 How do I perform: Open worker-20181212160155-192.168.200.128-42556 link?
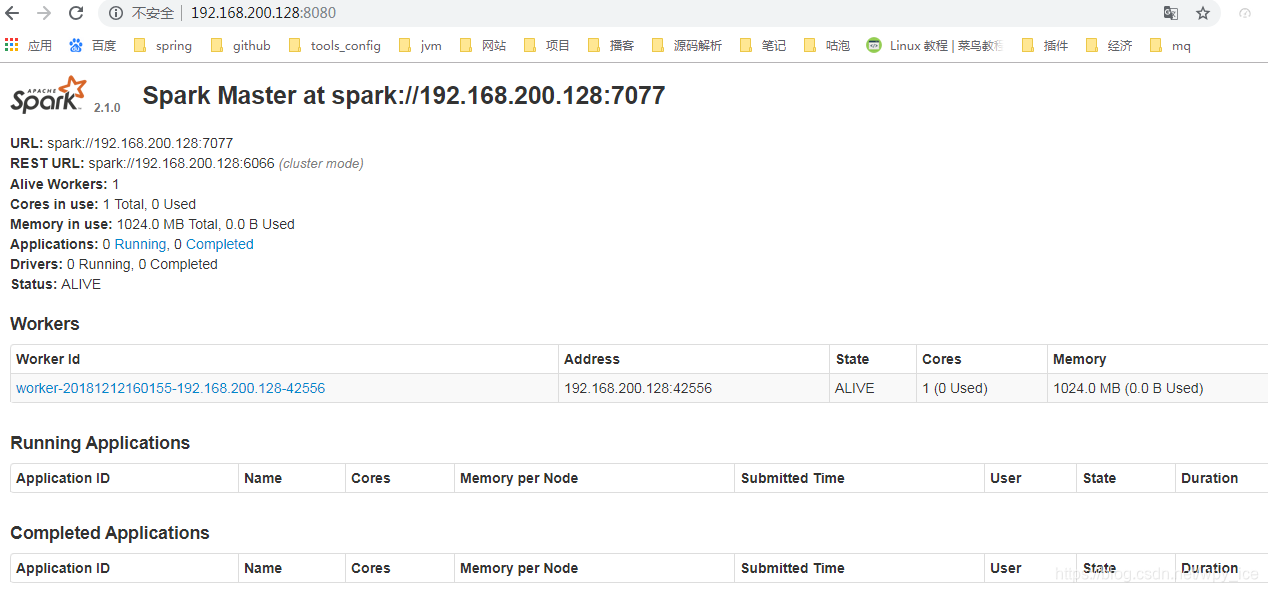coord(170,388)
